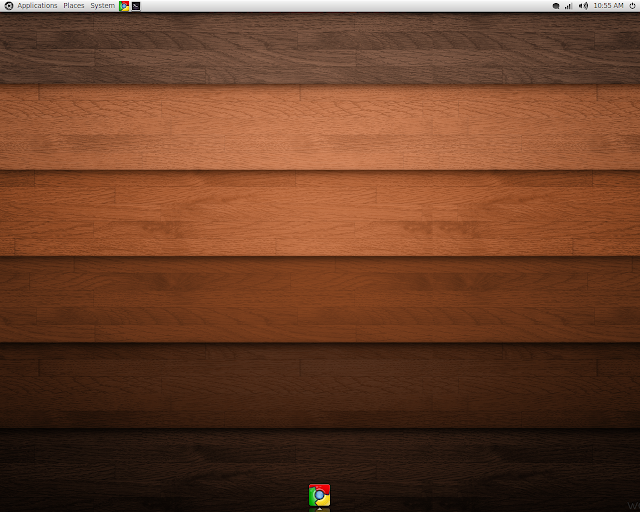Open the volume speaker control

point(583,6)
